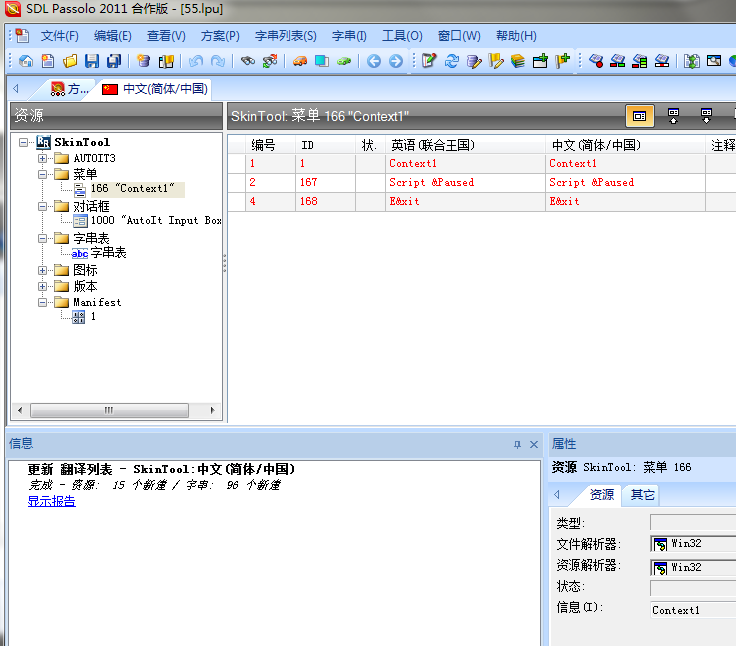Click the picture frame icon in toolbar
736x646 pixels.
714,61
